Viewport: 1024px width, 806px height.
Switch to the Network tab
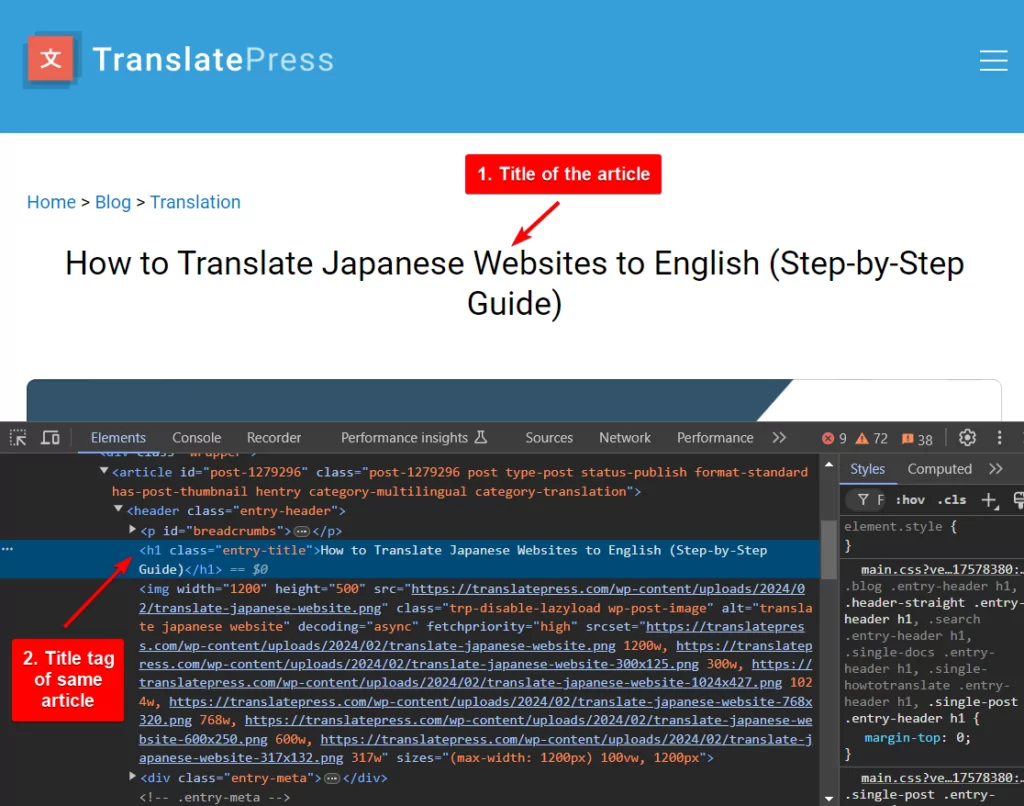pos(625,438)
